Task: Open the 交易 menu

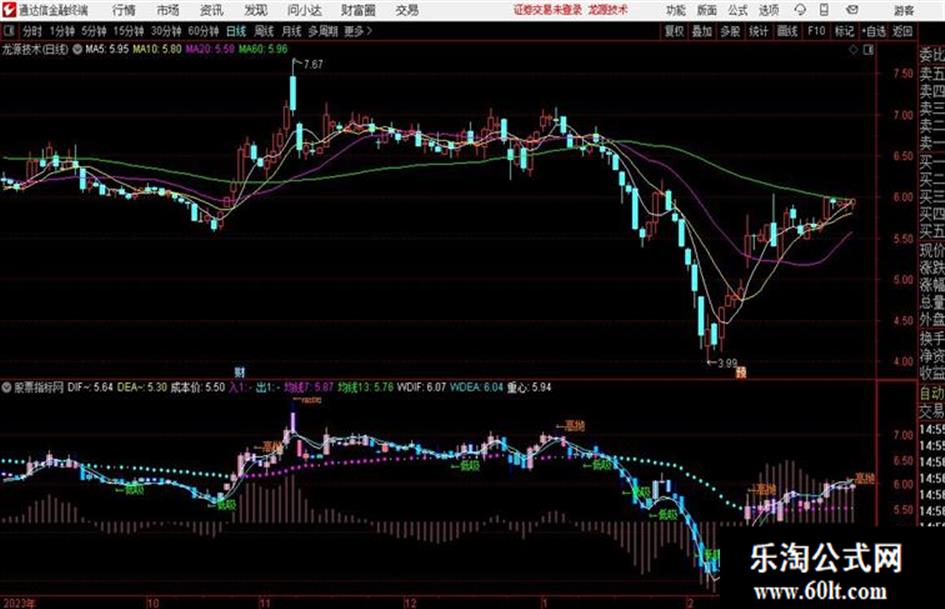Action: [x=407, y=10]
